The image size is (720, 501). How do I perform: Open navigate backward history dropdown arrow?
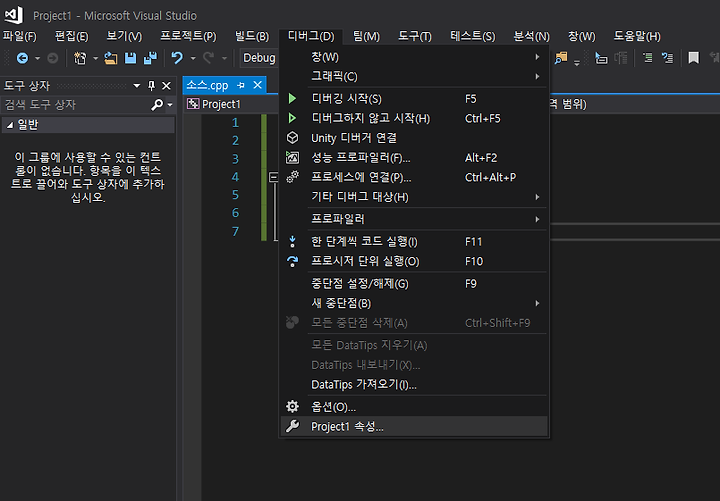(37, 59)
